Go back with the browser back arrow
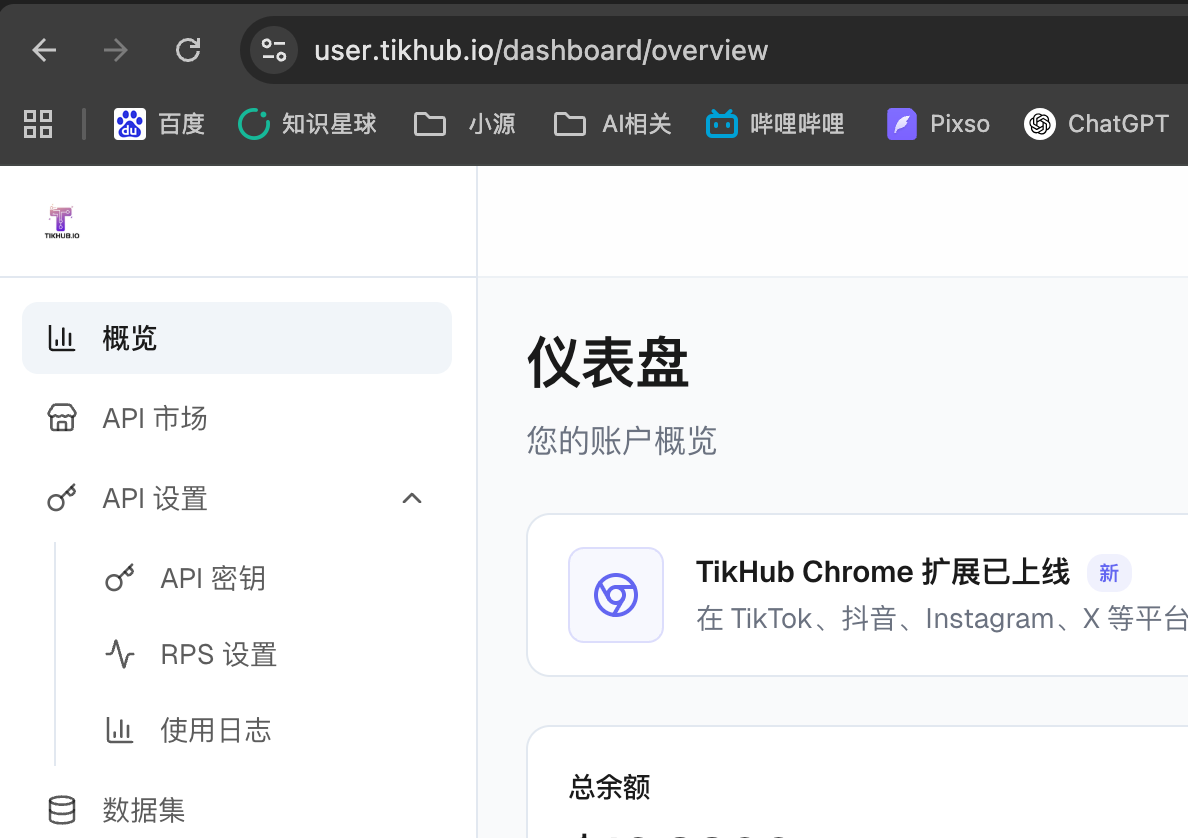Viewport: 1188px width, 838px height. point(44,51)
